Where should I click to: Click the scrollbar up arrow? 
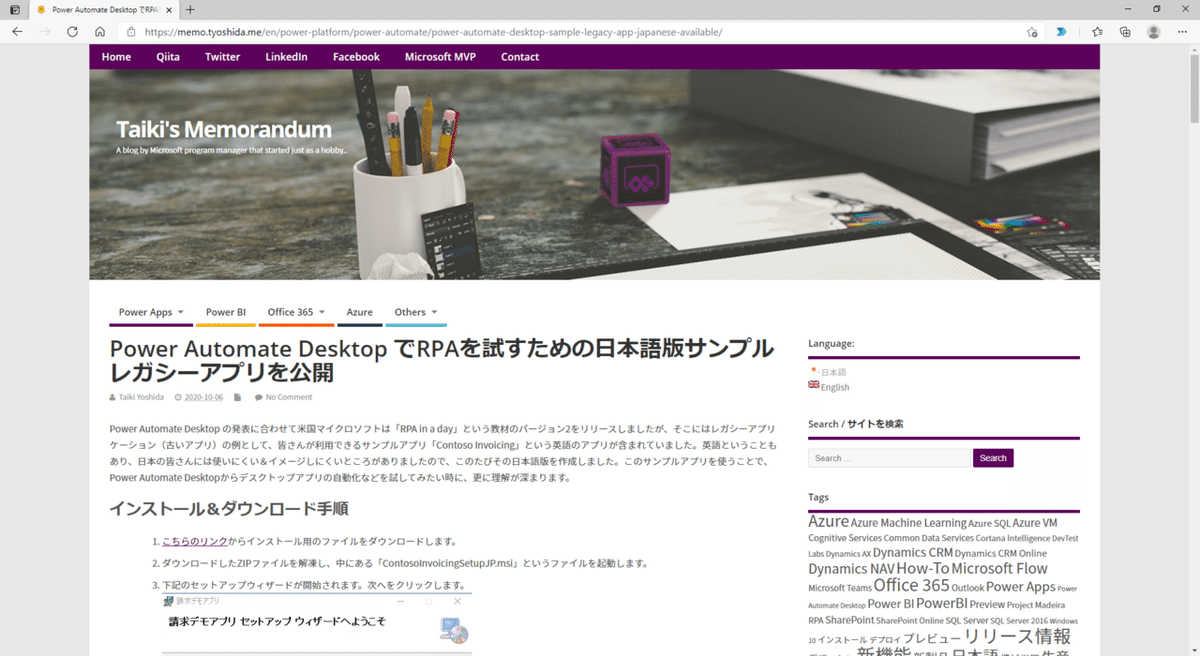tap(1194, 49)
